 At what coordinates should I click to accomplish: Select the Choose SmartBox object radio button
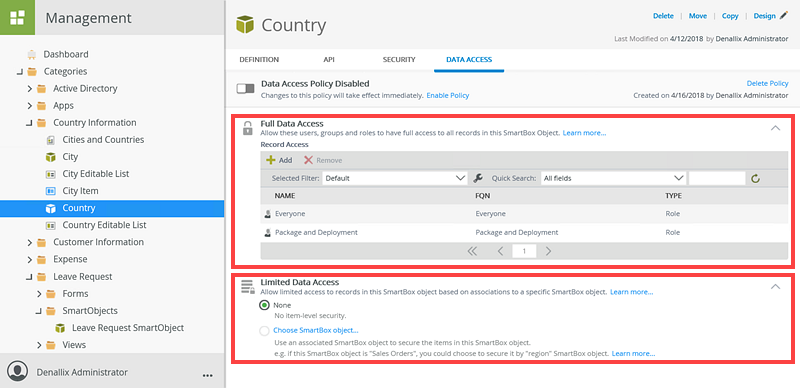tap(264, 331)
